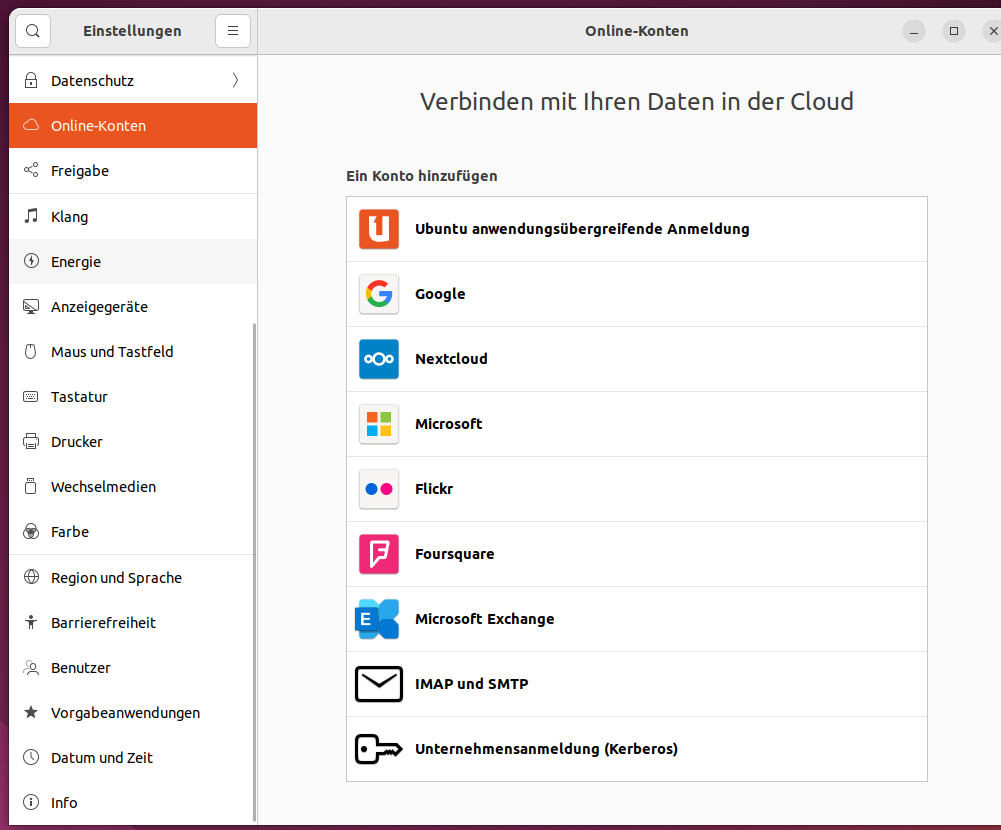1001x830 pixels.
Task: Click the pink Foursquare icon
Action: click(379, 554)
